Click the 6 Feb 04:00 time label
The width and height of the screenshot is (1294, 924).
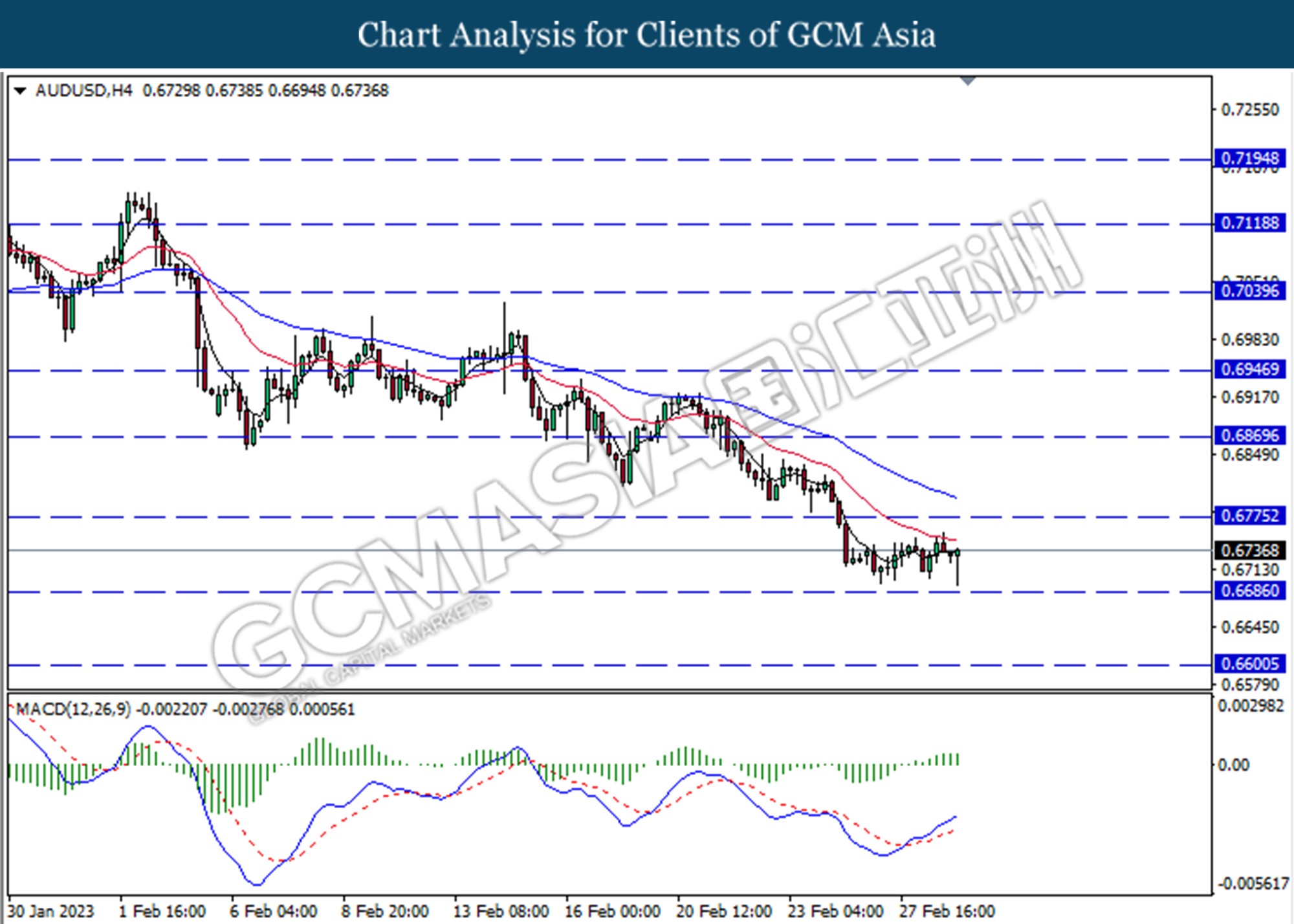pyautogui.click(x=274, y=912)
